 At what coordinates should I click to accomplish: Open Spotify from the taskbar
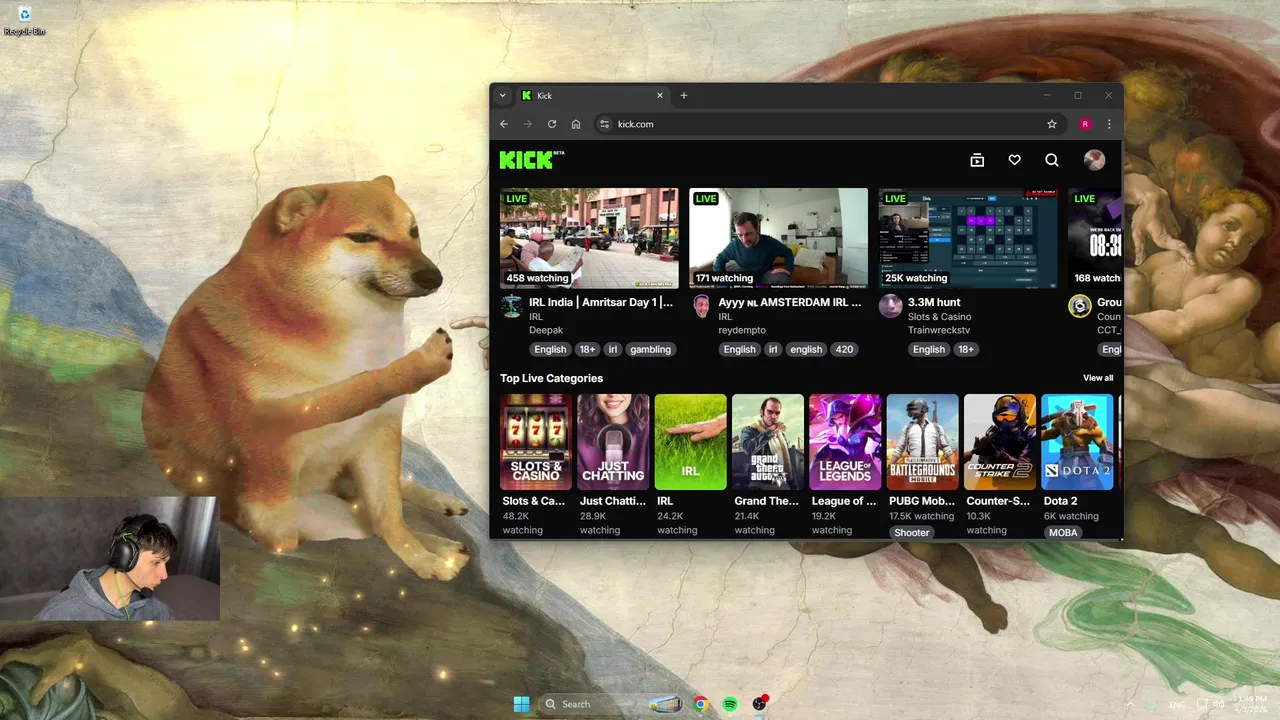[730, 704]
